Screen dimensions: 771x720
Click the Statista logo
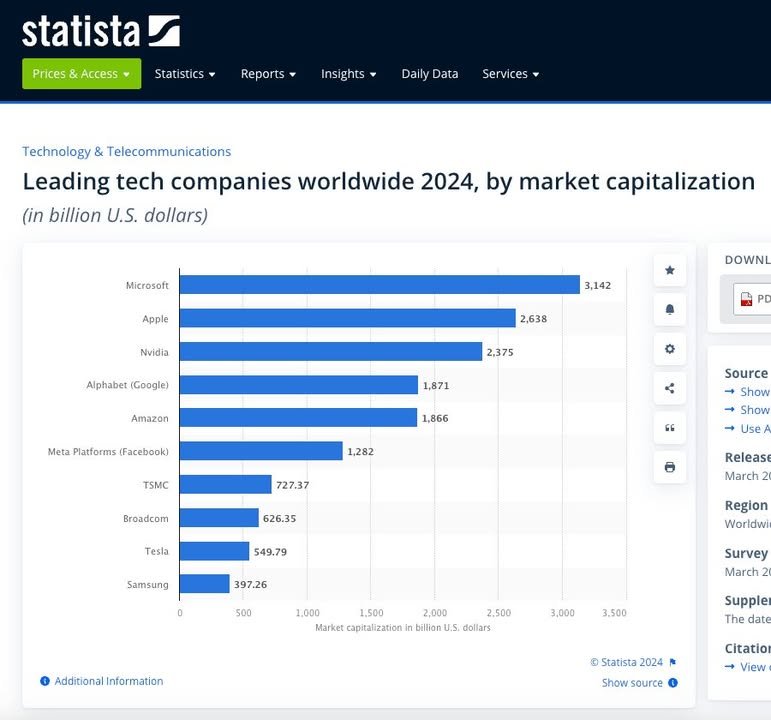click(x=101, y=30)
